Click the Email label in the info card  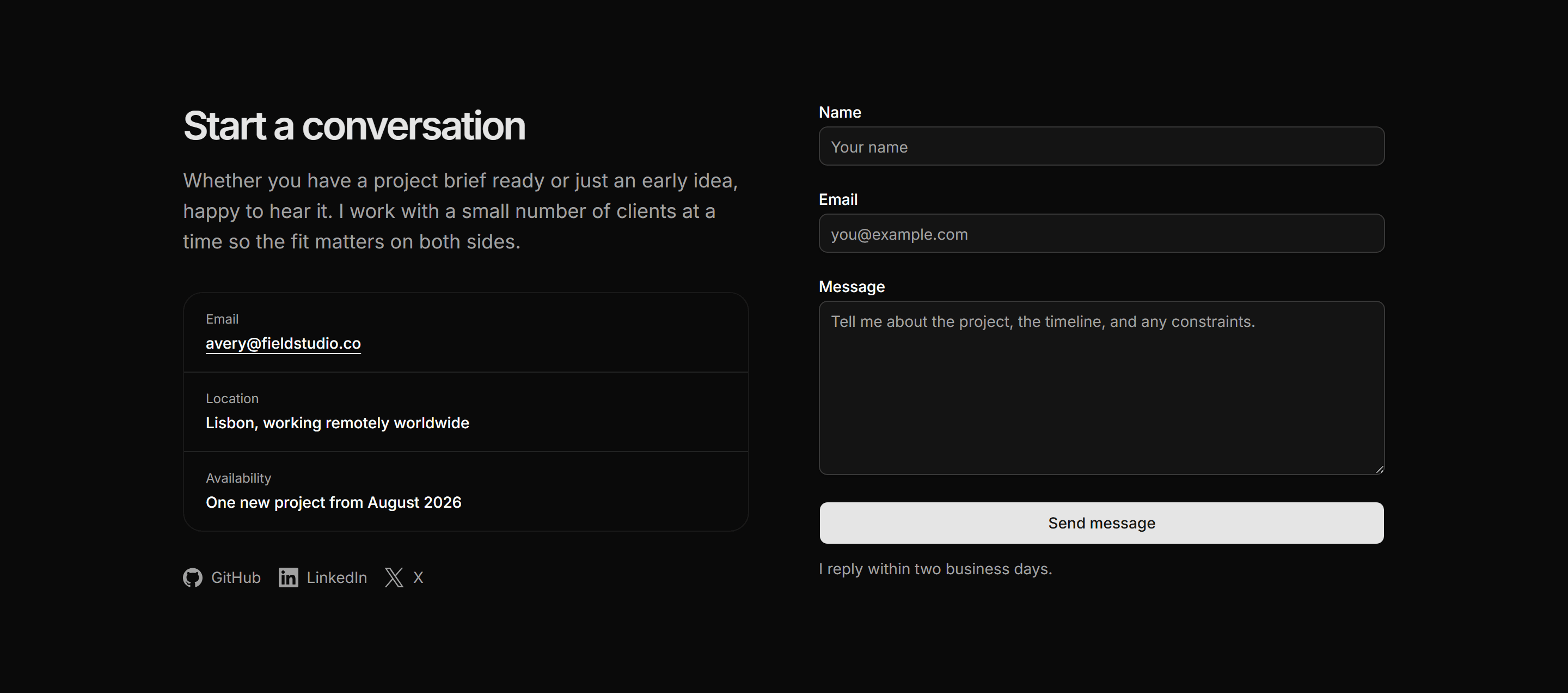tap(222, 319)
